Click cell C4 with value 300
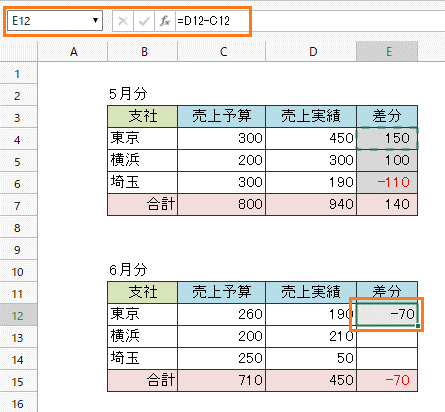 tap(222, 138)
